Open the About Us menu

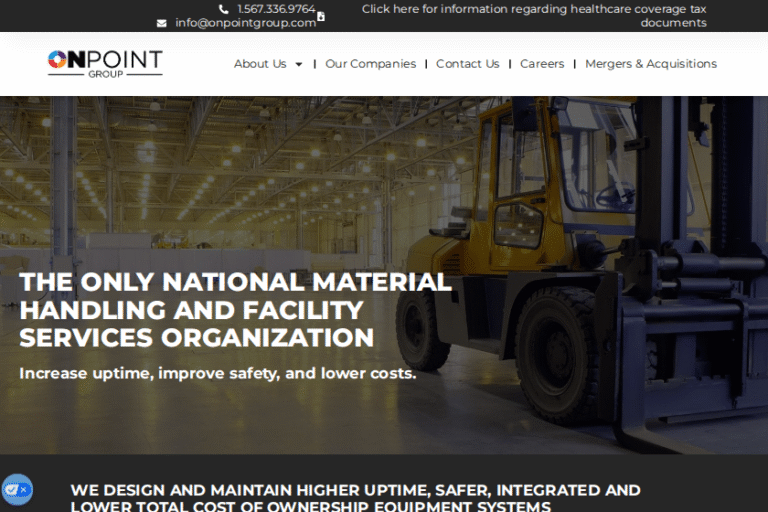(260, 64)
